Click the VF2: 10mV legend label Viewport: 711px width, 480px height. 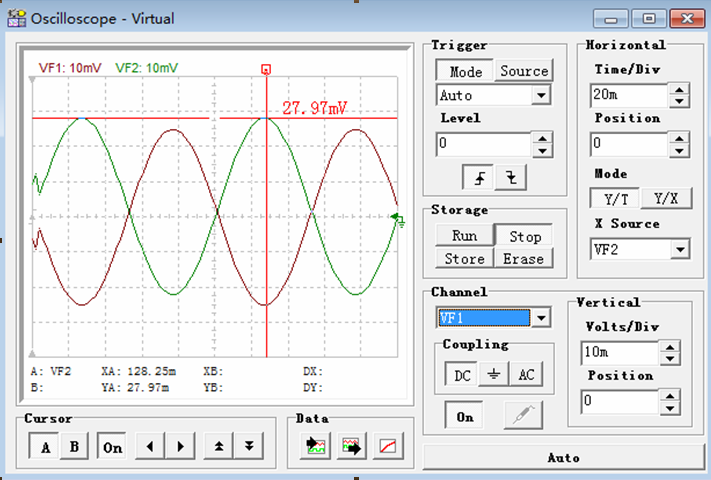click(147, 68)
